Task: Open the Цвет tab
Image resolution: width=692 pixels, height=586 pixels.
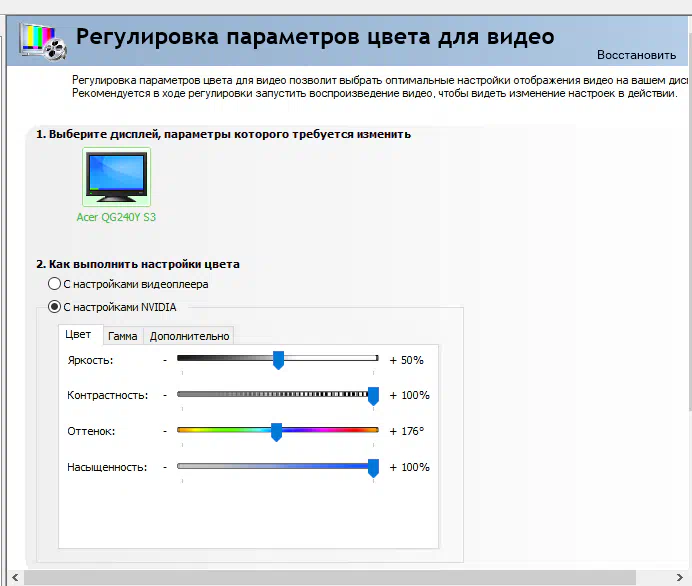Action: coord(78,336)
